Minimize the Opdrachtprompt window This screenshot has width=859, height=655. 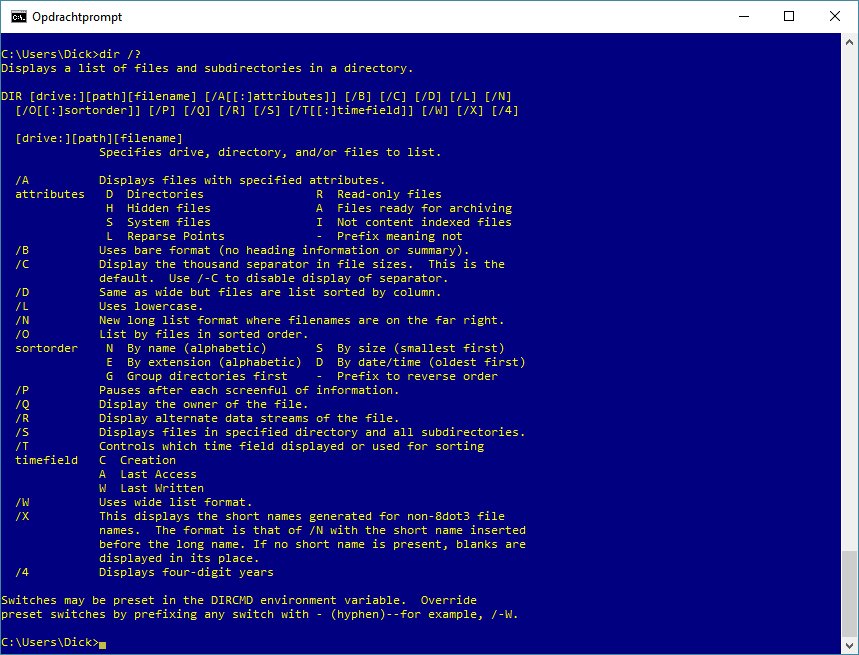(743, 16)
